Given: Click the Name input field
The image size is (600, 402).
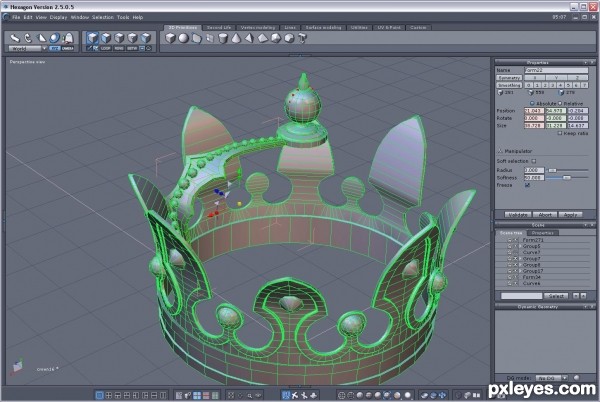Looking at the screenshot, I should [556, 70].
